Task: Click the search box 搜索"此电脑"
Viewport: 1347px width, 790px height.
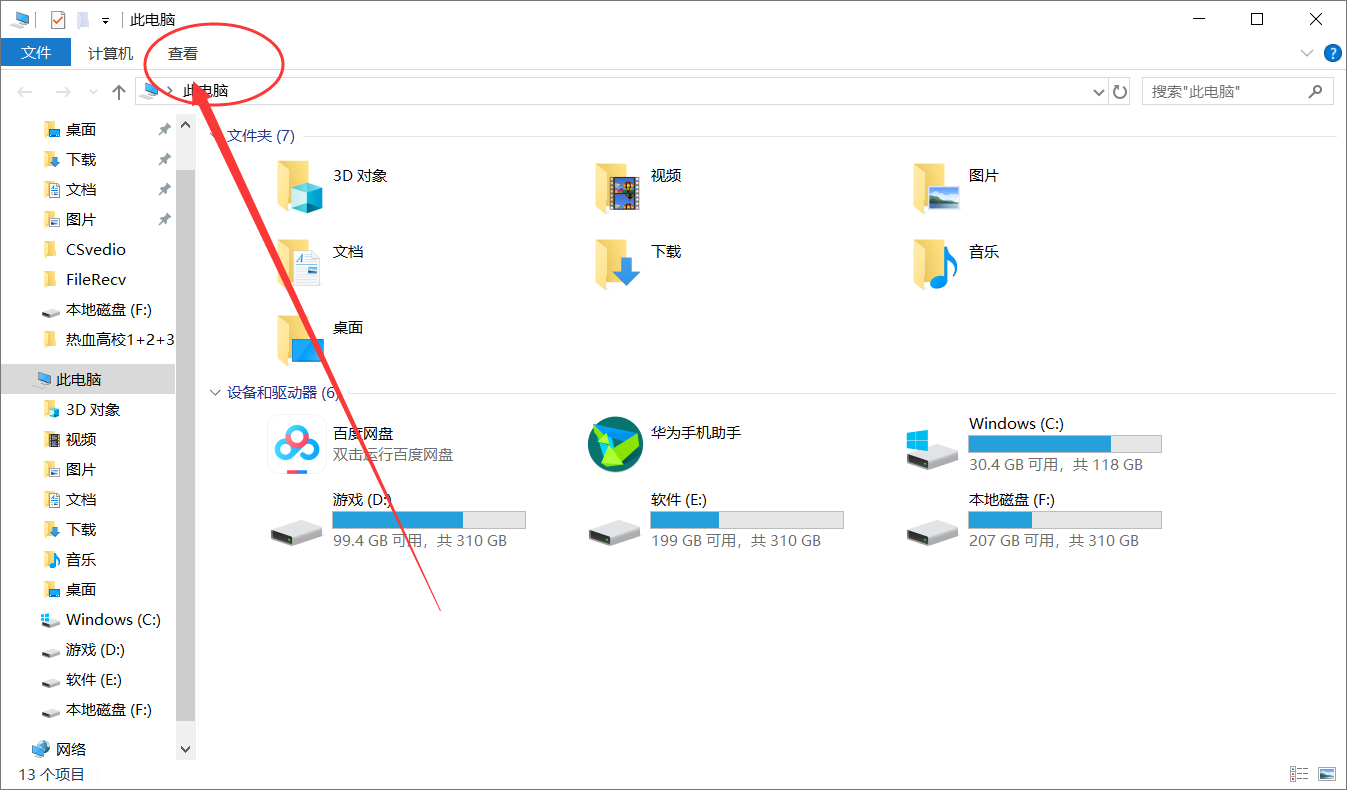Action: coord(1237,91)
